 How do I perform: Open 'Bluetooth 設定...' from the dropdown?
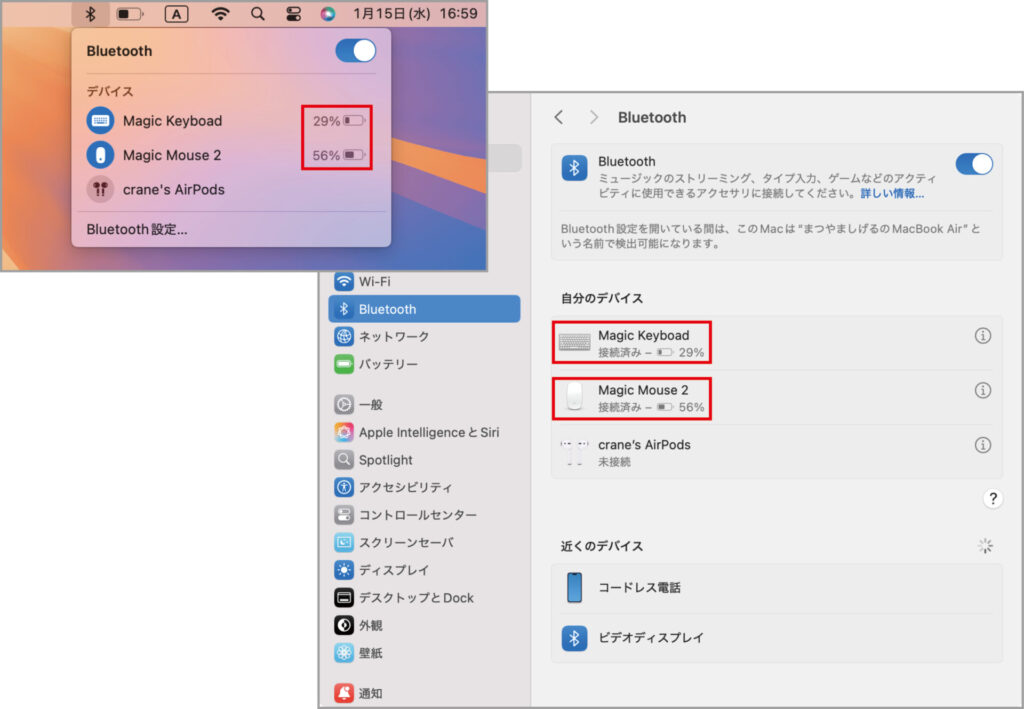136,229
